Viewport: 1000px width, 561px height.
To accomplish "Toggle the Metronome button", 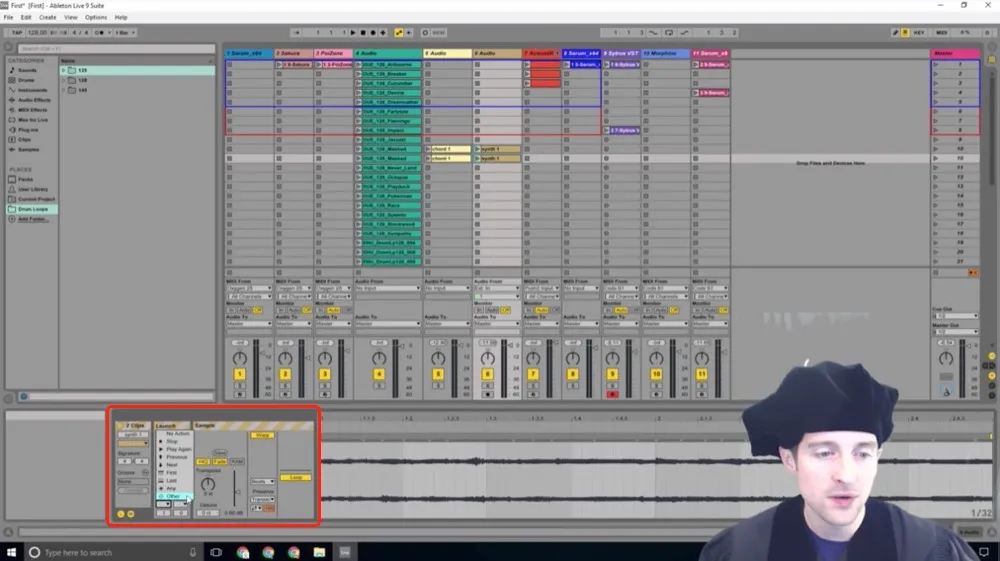I will pyautogui.click(x=99, y=33).
